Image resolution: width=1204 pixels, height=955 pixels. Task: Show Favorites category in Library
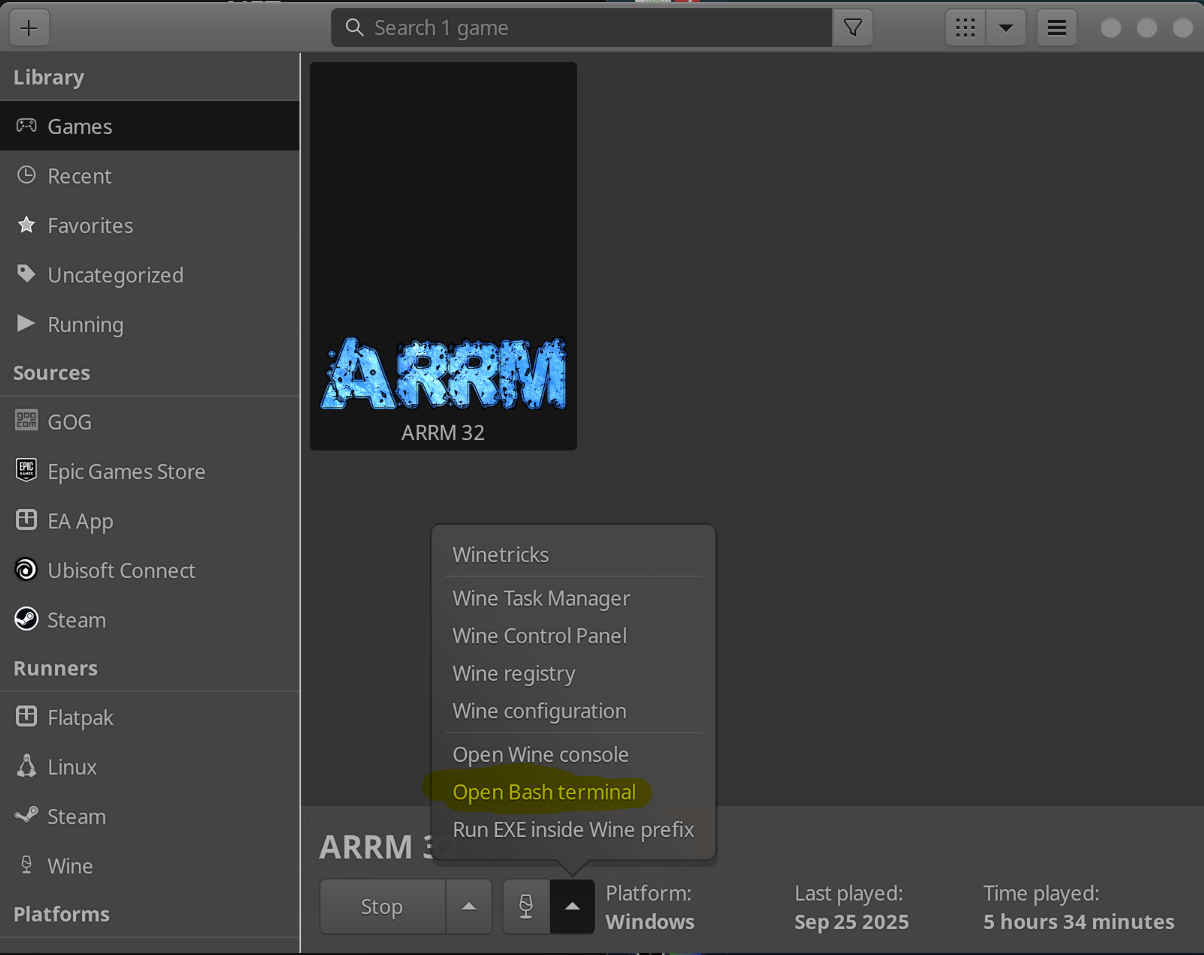90,226
